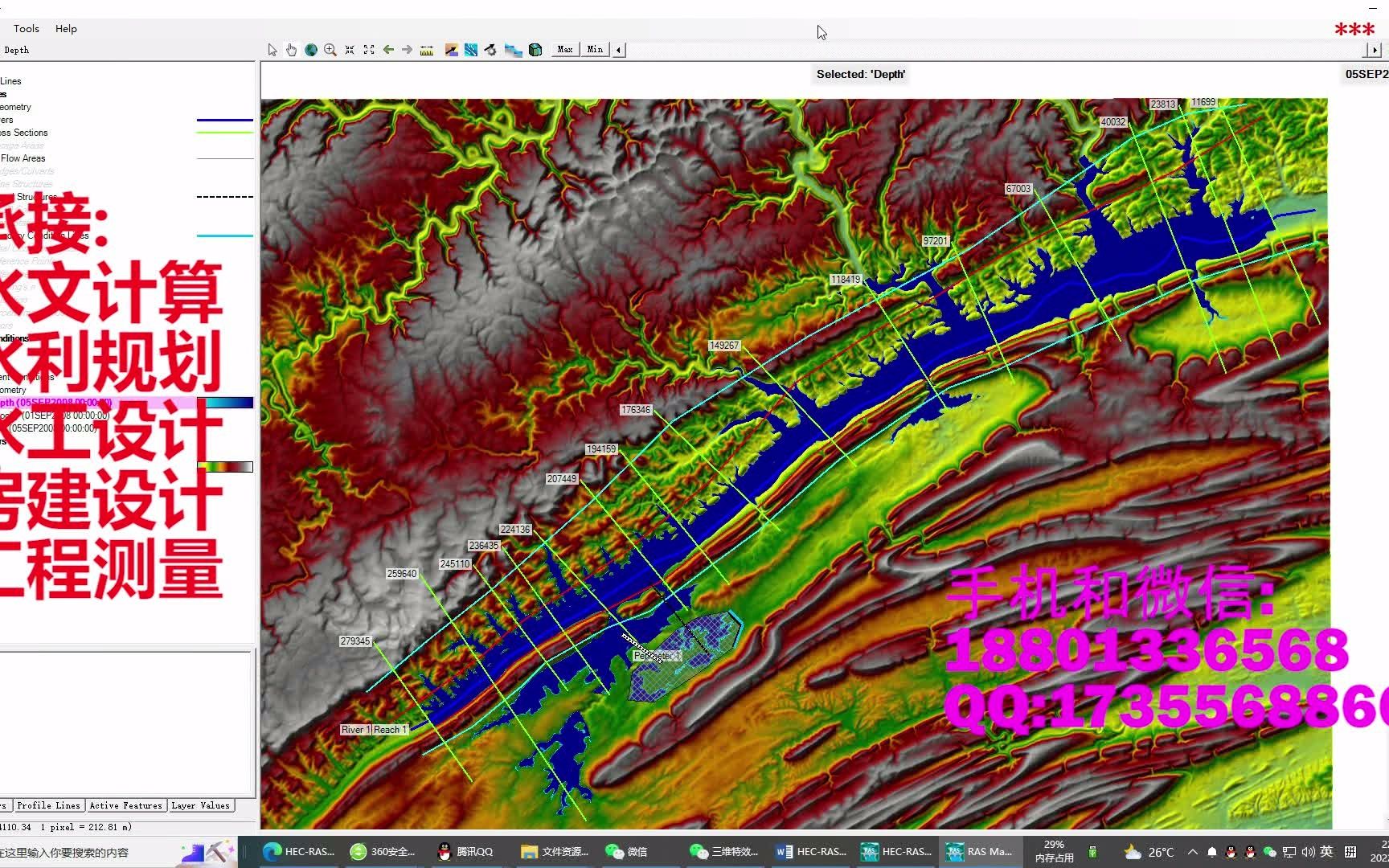Click cross section label 279345
This screenshot has height=868, width=1389.
pyautogui.click(x=355, y=641)
